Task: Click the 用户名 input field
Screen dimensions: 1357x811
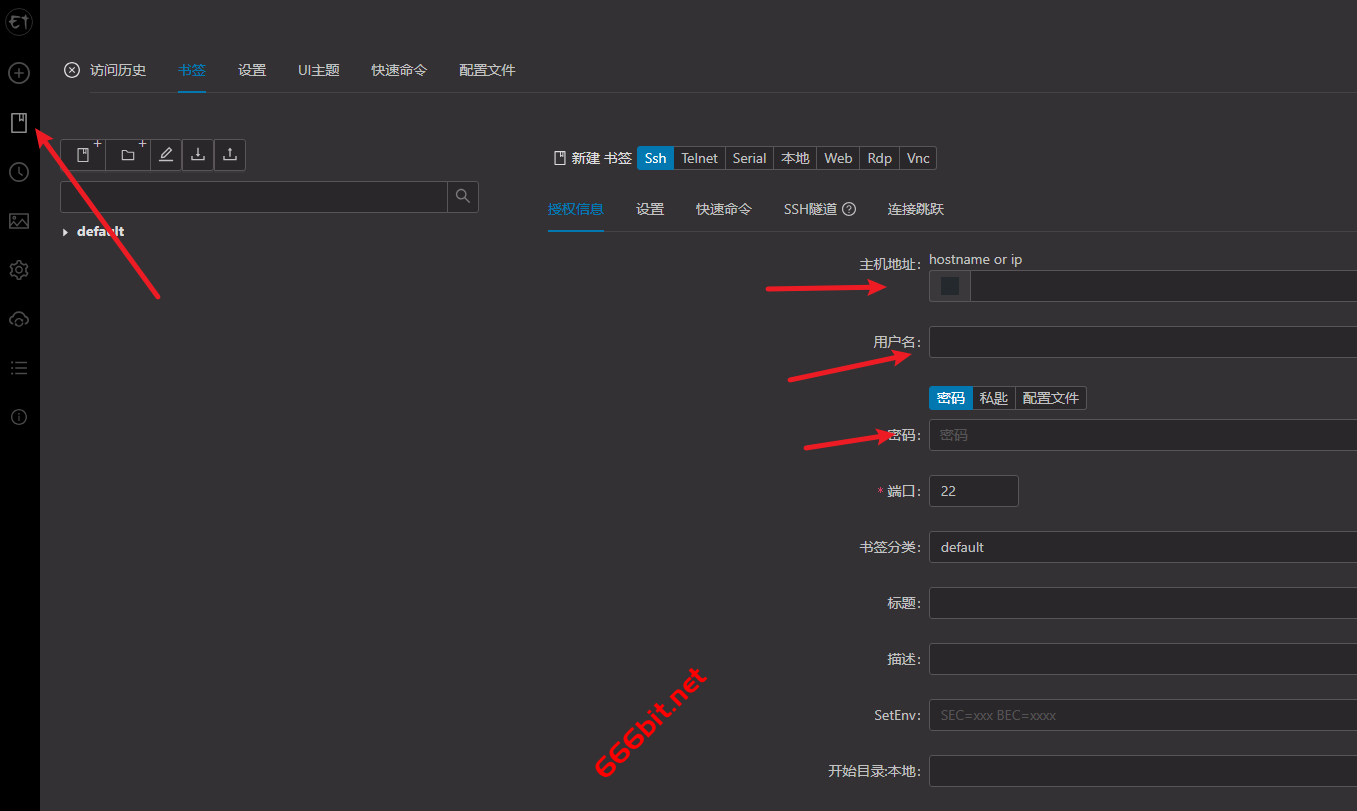Action: tap(1140, 342)
